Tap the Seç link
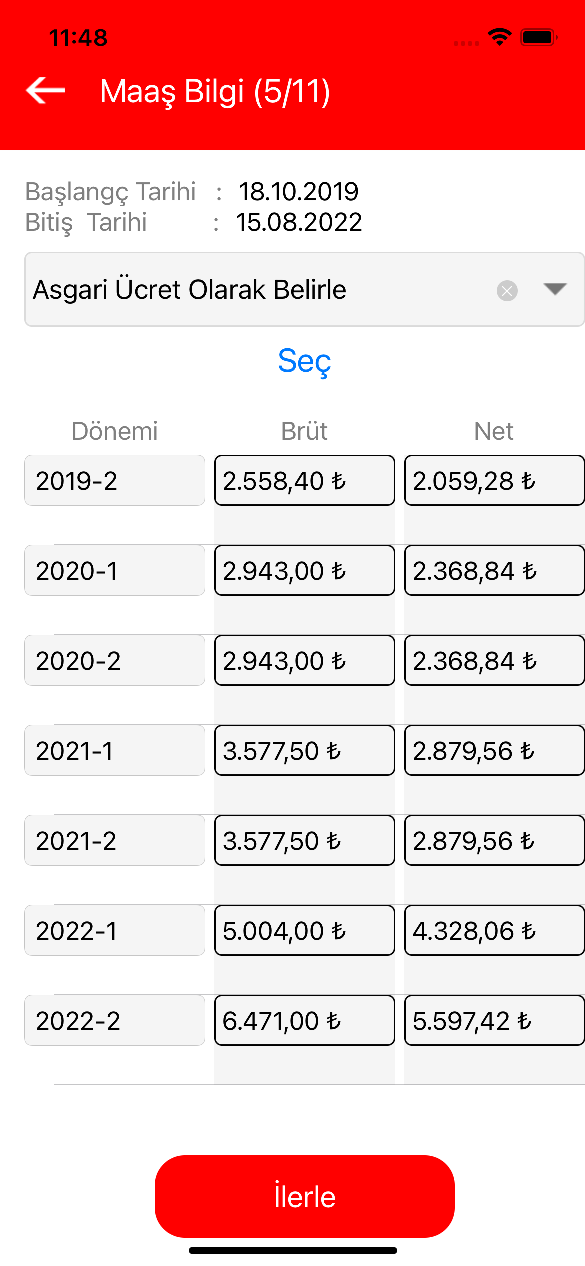585x1266 pixels. pos(304,361)
